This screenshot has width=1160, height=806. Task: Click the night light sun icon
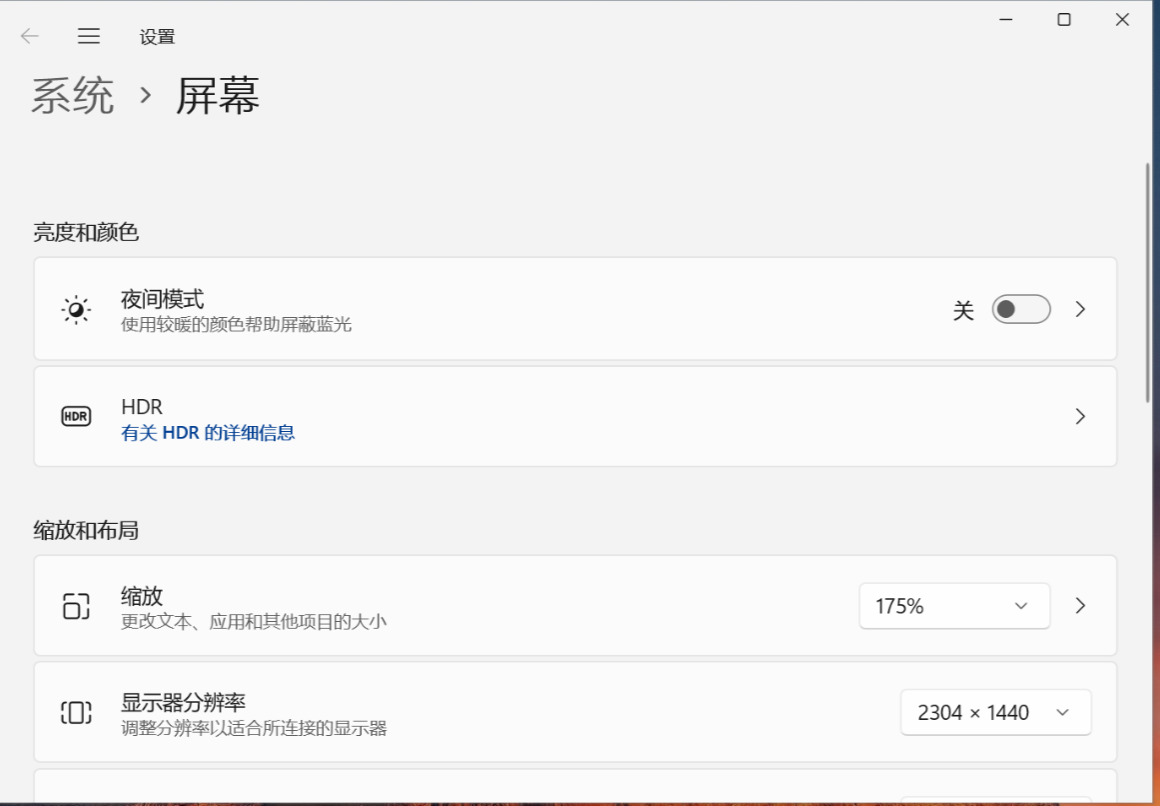point(75,310)
